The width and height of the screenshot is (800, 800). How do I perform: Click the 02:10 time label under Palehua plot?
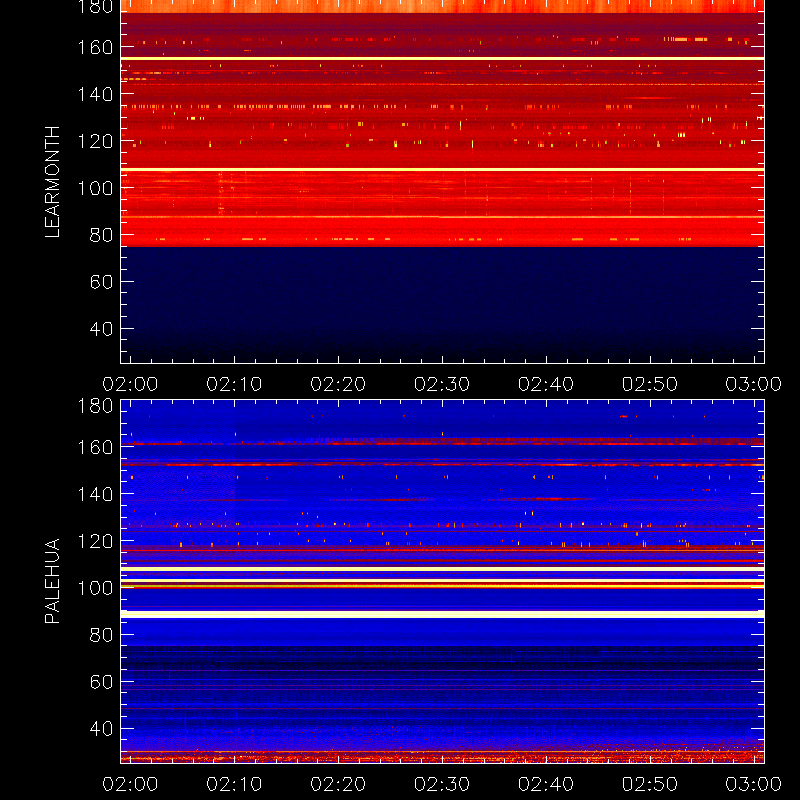pos(234,784)
